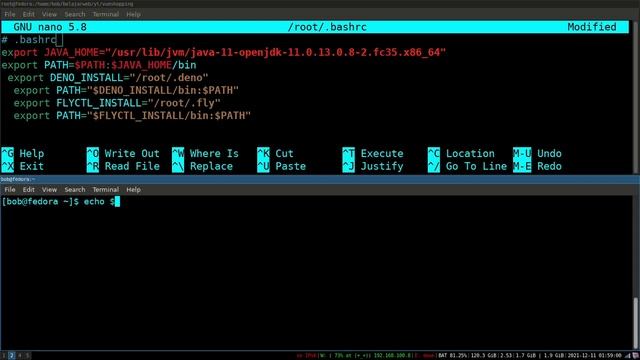Click the ^R Read File shortcut
The image size is (640, 360).
point(123,167)
